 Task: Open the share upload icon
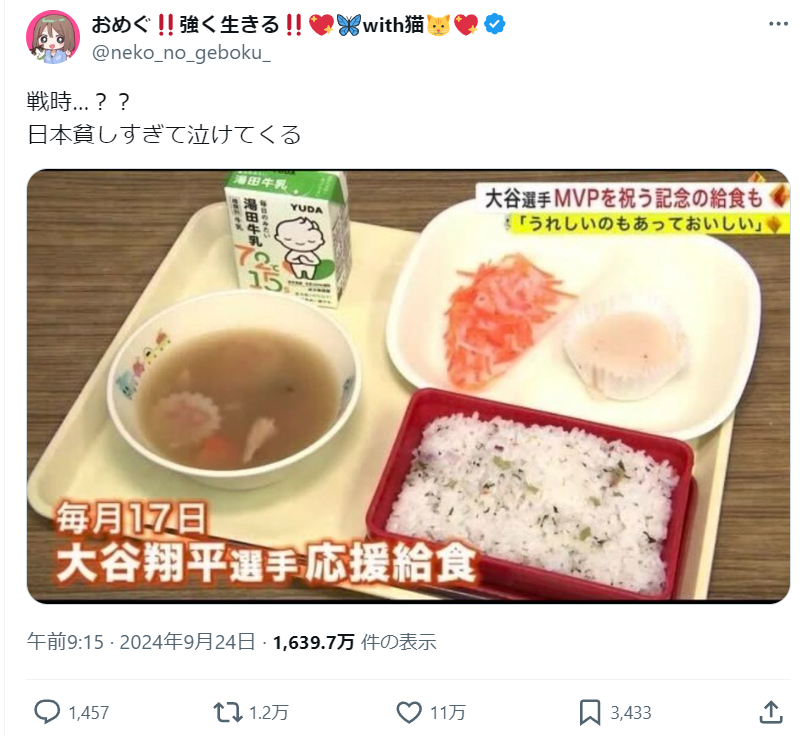click(x=771, y=712)
